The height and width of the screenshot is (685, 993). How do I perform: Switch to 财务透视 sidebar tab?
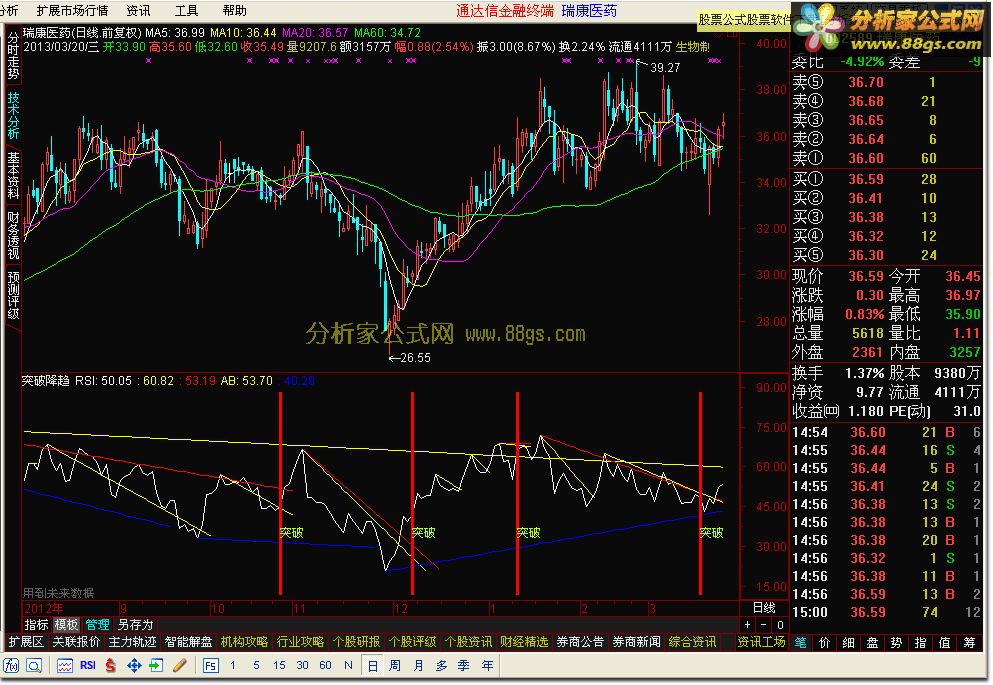pos(13,236)
